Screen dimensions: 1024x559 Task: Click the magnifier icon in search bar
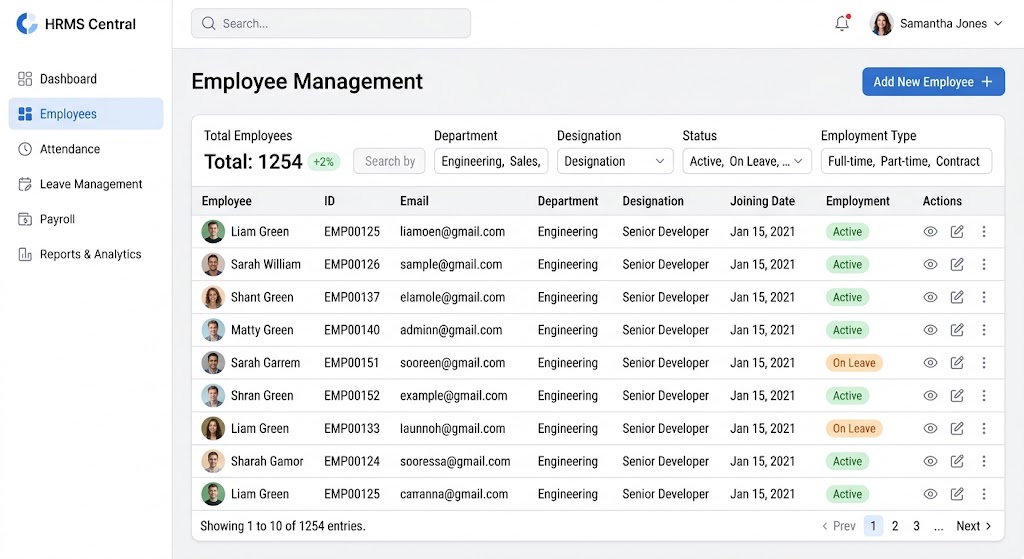point(208,24)
